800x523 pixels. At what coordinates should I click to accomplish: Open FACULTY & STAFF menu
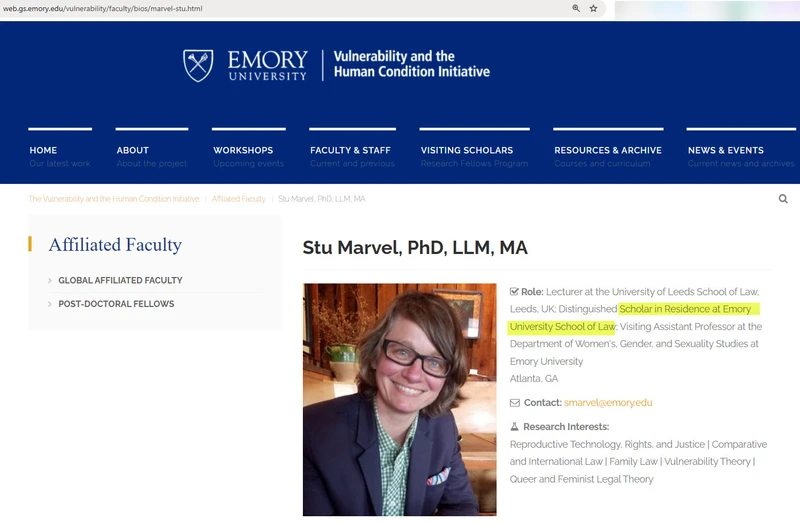[350, 151]
